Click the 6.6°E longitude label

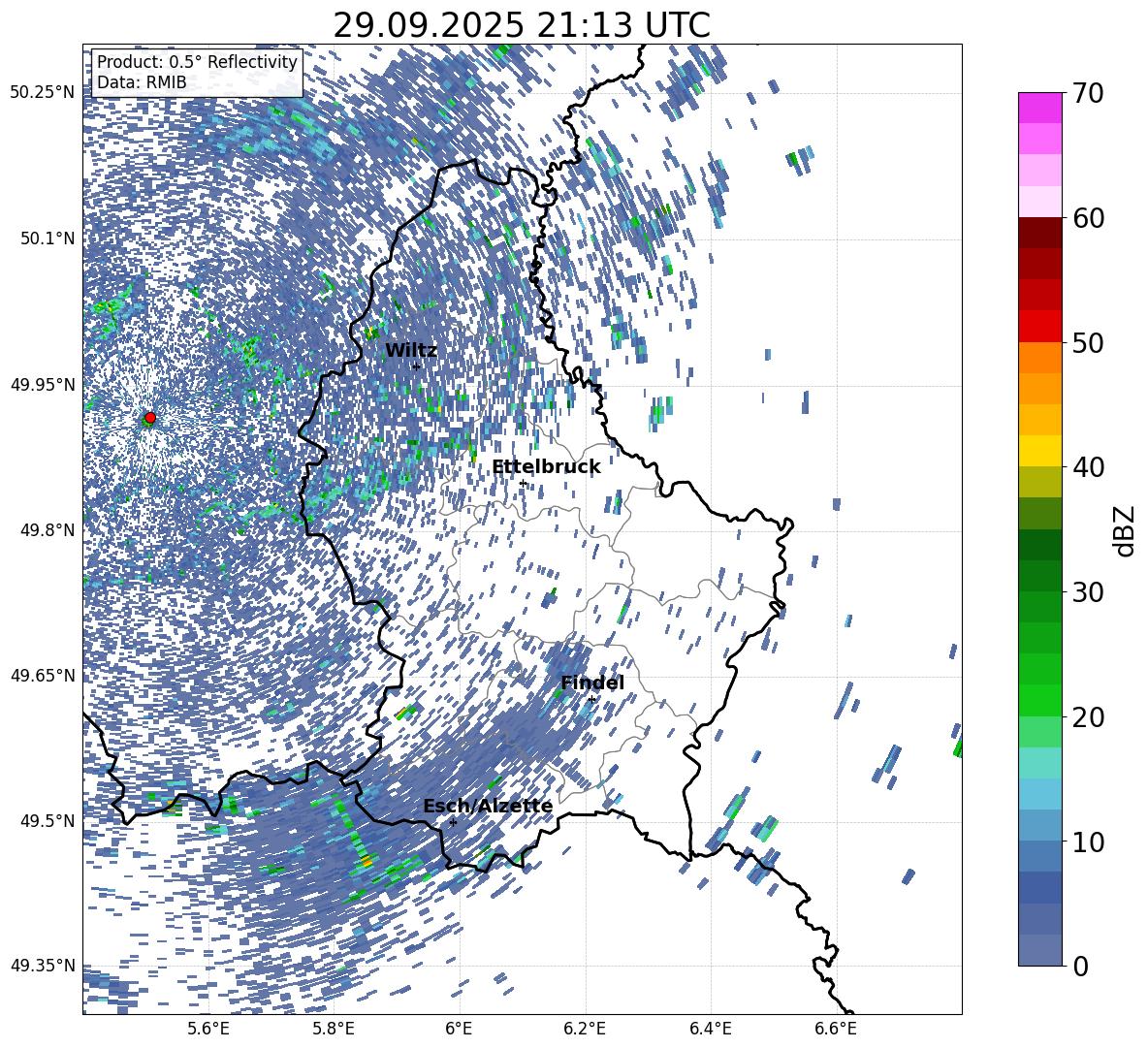coord(836,1029)
